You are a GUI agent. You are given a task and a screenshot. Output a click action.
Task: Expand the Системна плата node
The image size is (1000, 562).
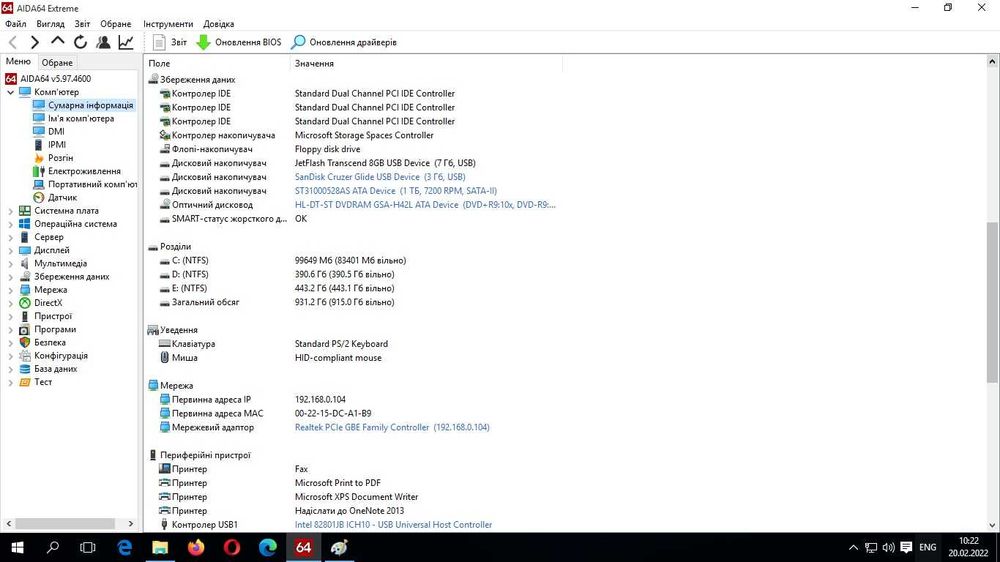coord(10,211)
